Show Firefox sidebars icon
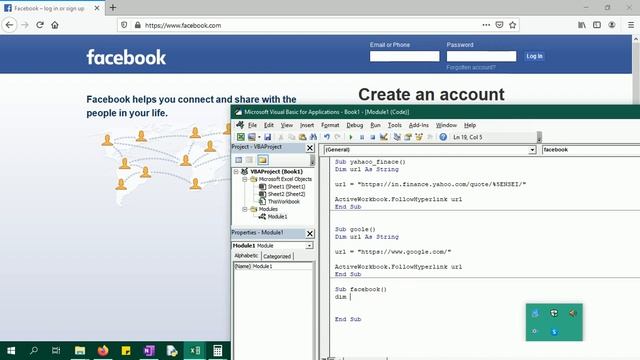Image resolution: width=640 pixels, height=360 pixels. (597, 25)
